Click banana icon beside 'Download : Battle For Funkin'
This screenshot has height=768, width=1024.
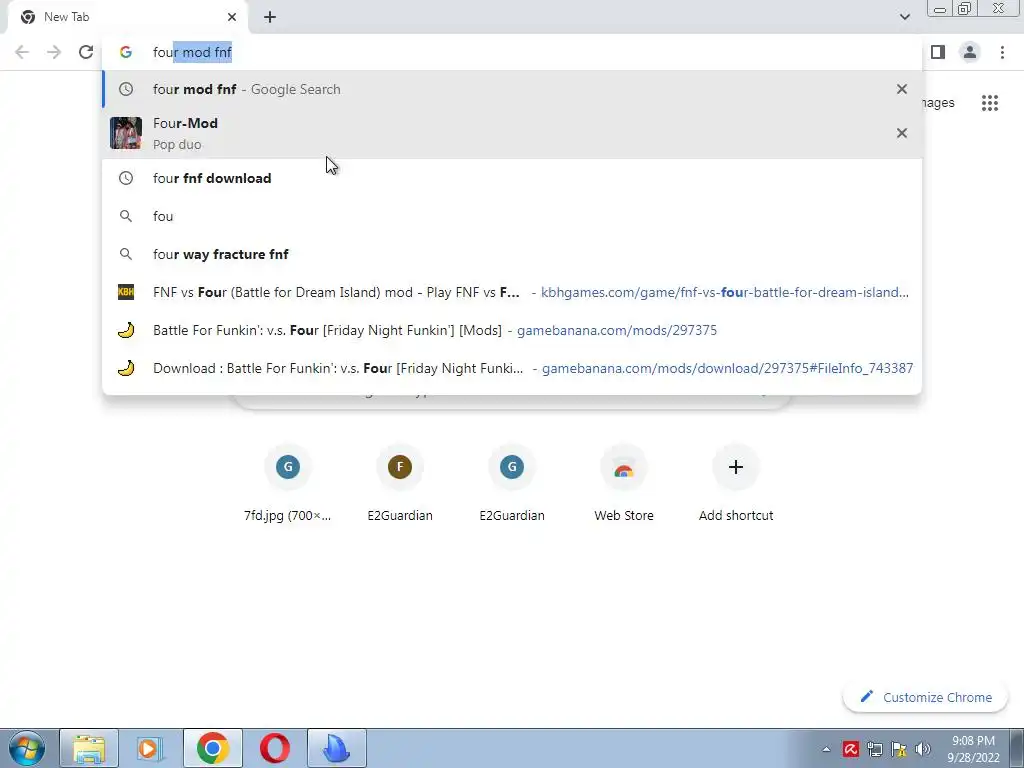tap(126, 368)
